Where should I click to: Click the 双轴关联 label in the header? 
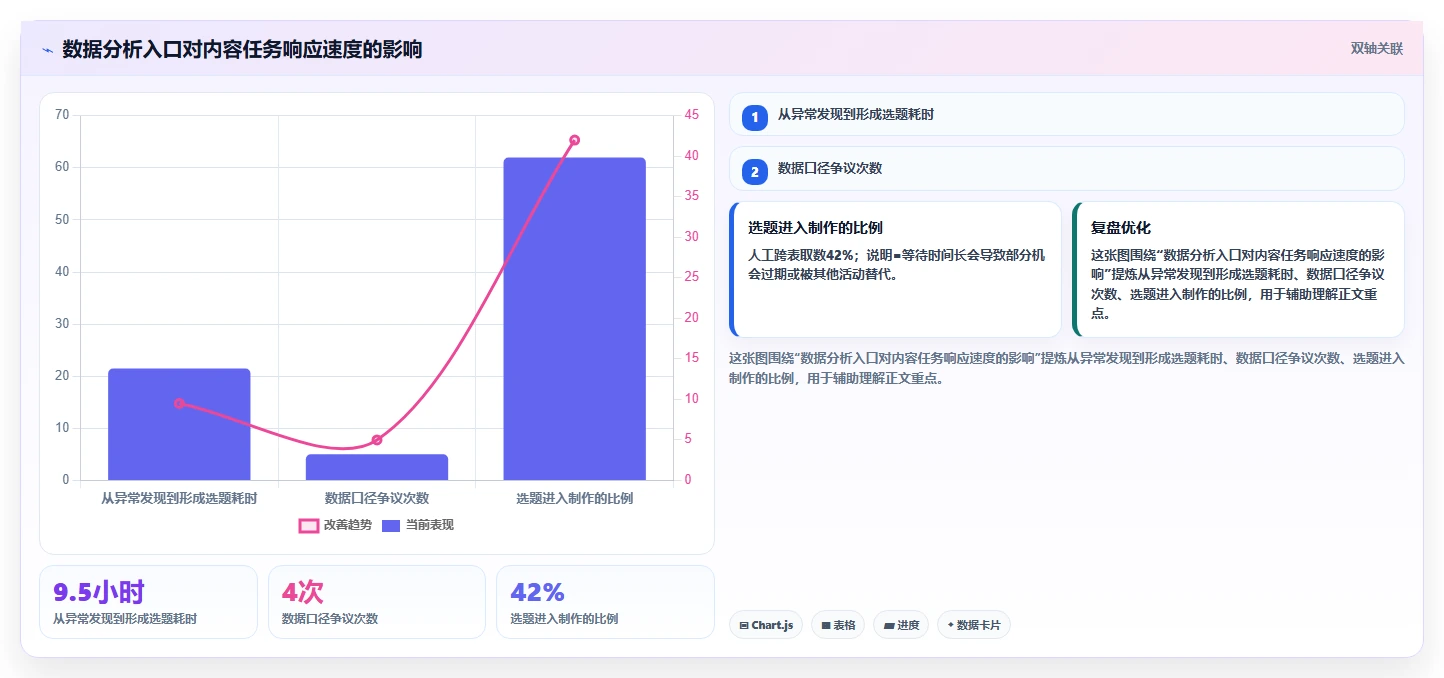tap(1377, 49)
